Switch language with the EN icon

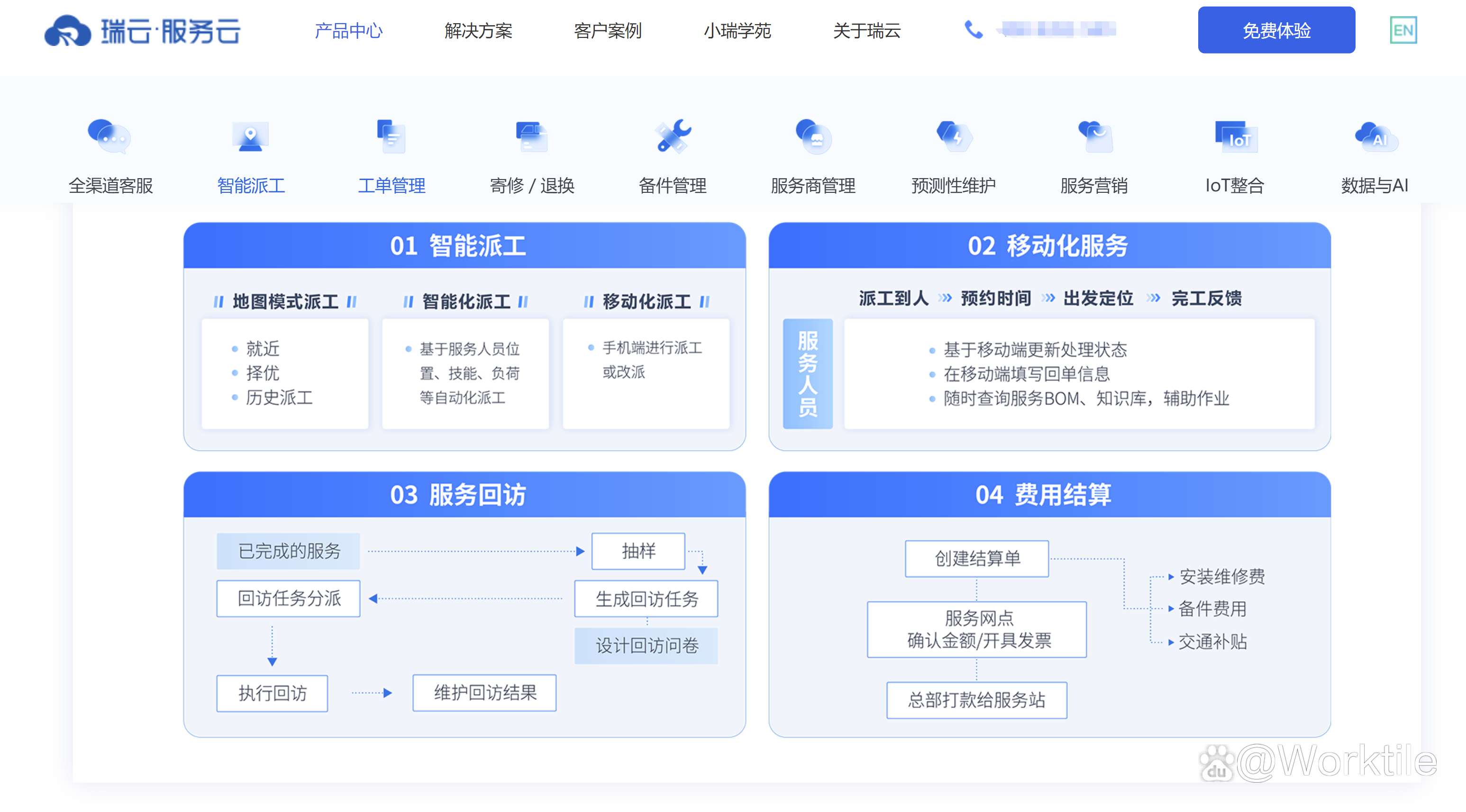(1403, 30)
